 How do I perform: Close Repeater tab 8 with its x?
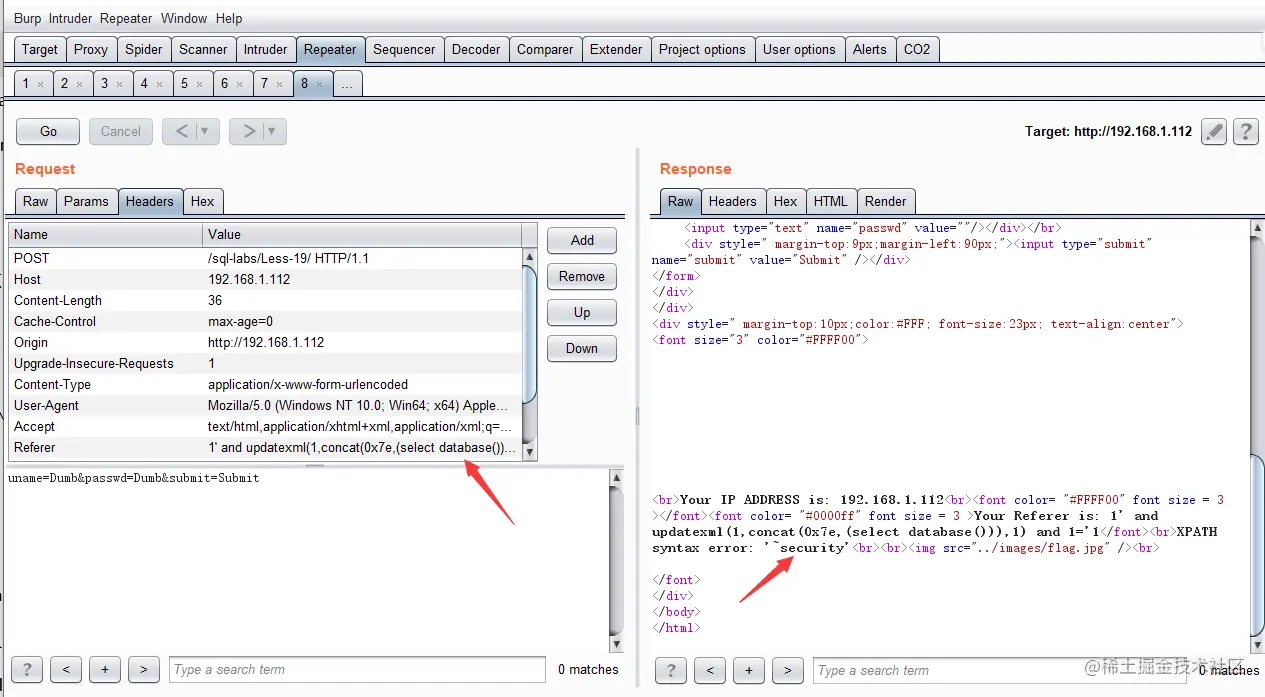tap(320, 84)
